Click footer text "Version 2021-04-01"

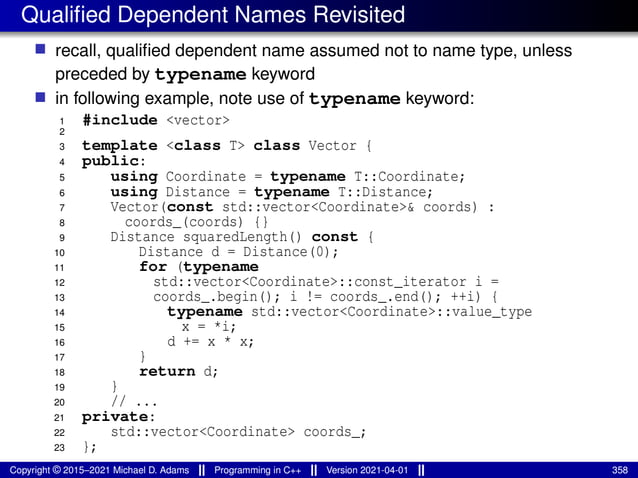(x=367, y=470)
